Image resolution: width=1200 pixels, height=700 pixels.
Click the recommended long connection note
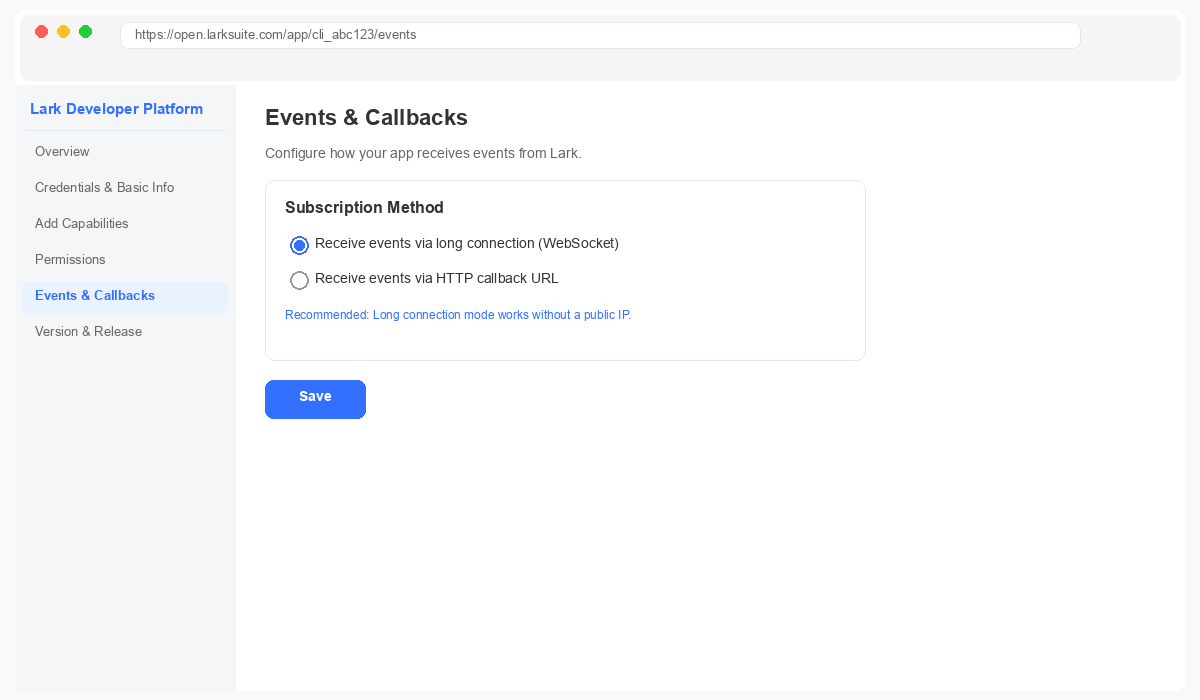click(458, 315)
